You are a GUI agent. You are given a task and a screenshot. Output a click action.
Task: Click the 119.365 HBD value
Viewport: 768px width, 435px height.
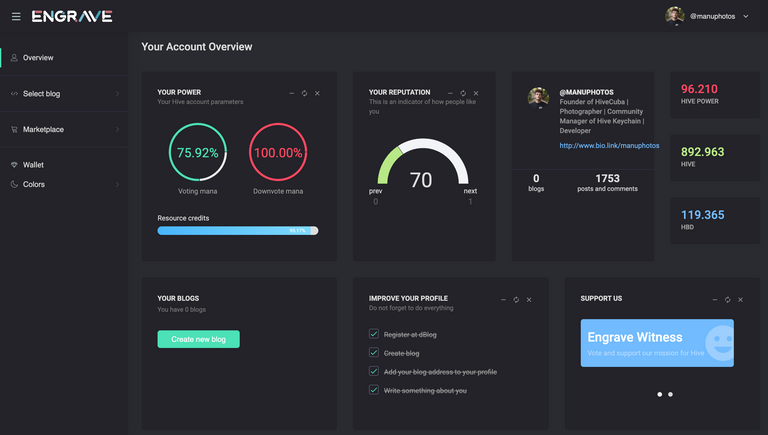pos(702,215)
